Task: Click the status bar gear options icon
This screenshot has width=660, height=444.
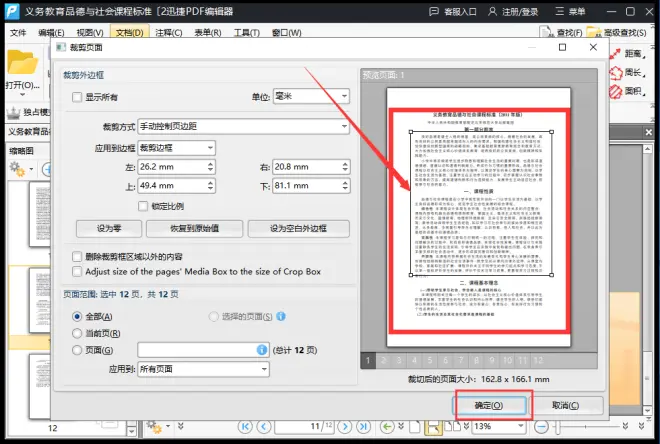Action: [x=154, y=427]
